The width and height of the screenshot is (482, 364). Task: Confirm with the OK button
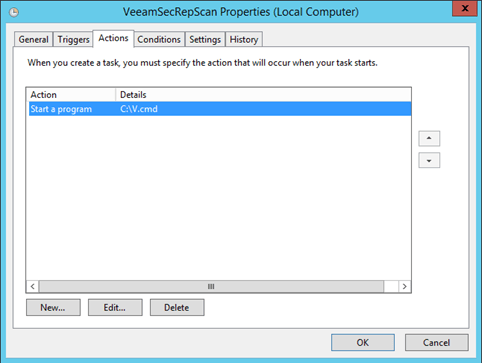coord(363,343)
